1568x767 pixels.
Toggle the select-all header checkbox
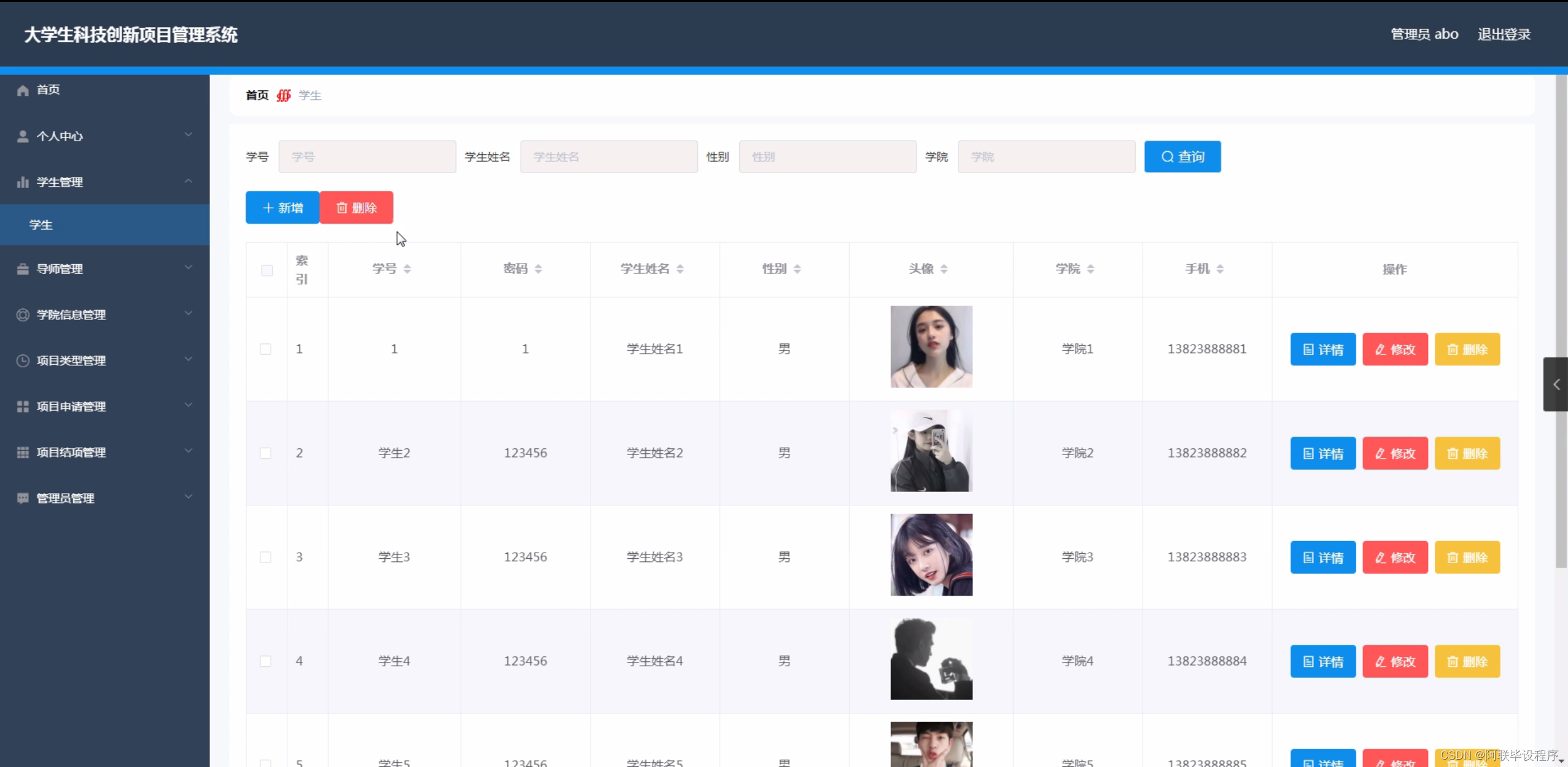click(266, 270)
